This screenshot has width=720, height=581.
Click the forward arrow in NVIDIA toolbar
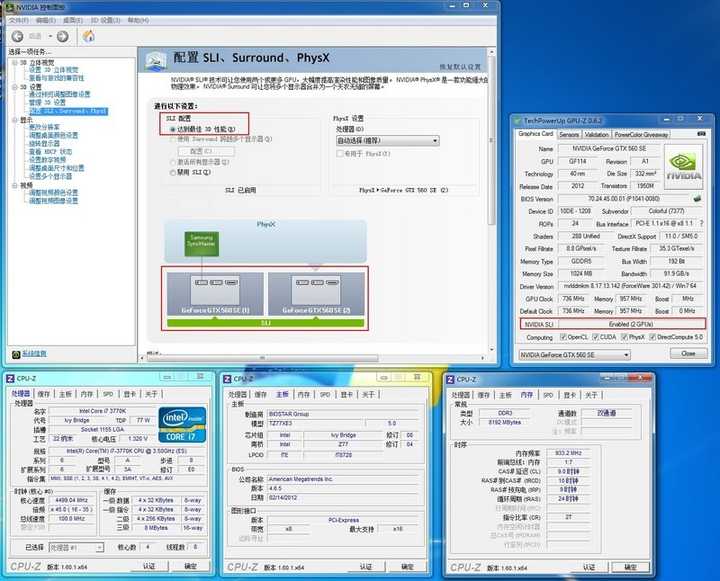[62, 36]
